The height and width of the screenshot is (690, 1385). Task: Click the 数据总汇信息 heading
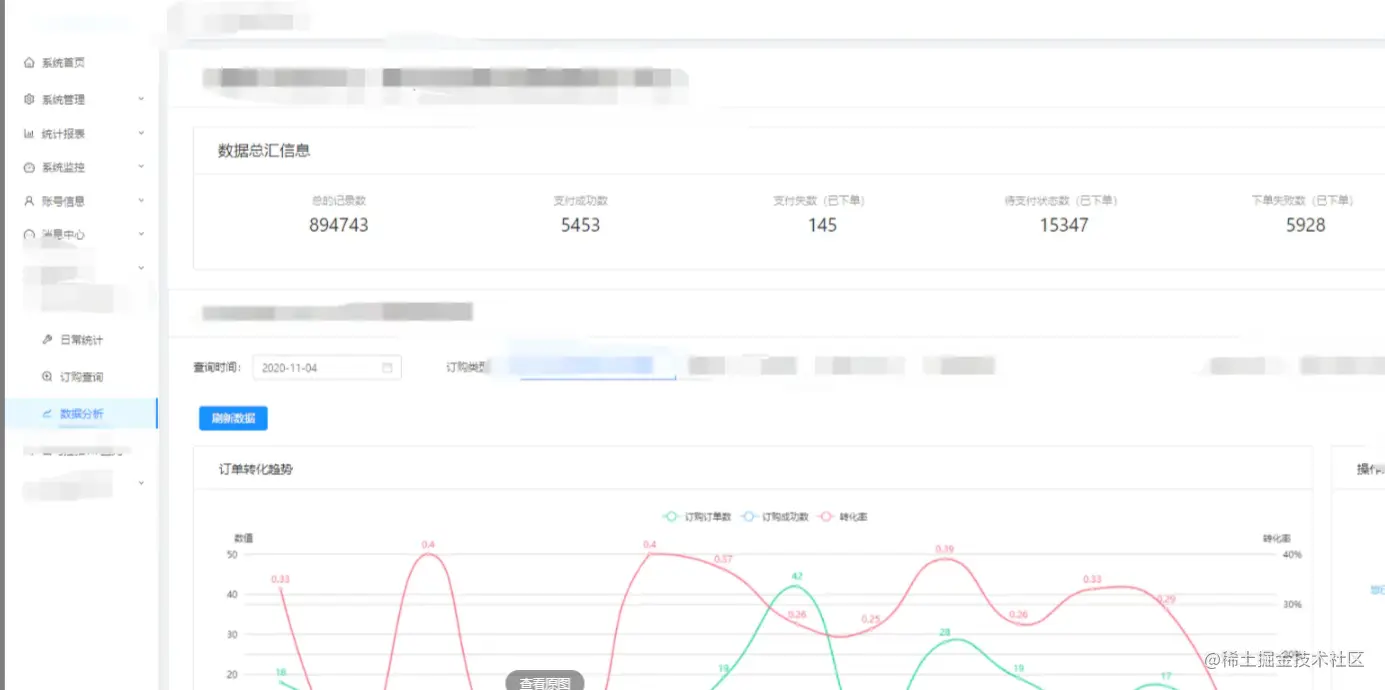pyautogui.click(x=264, y=151)
